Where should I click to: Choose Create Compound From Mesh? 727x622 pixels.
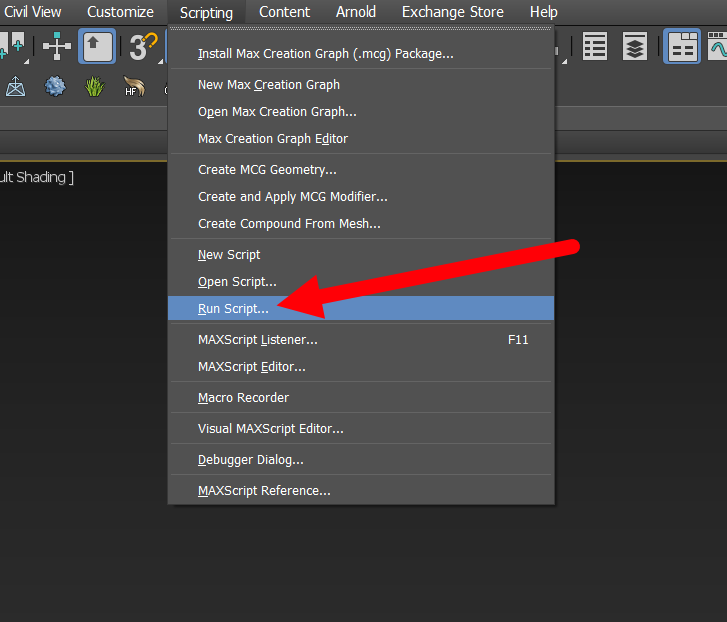point(361,223)
